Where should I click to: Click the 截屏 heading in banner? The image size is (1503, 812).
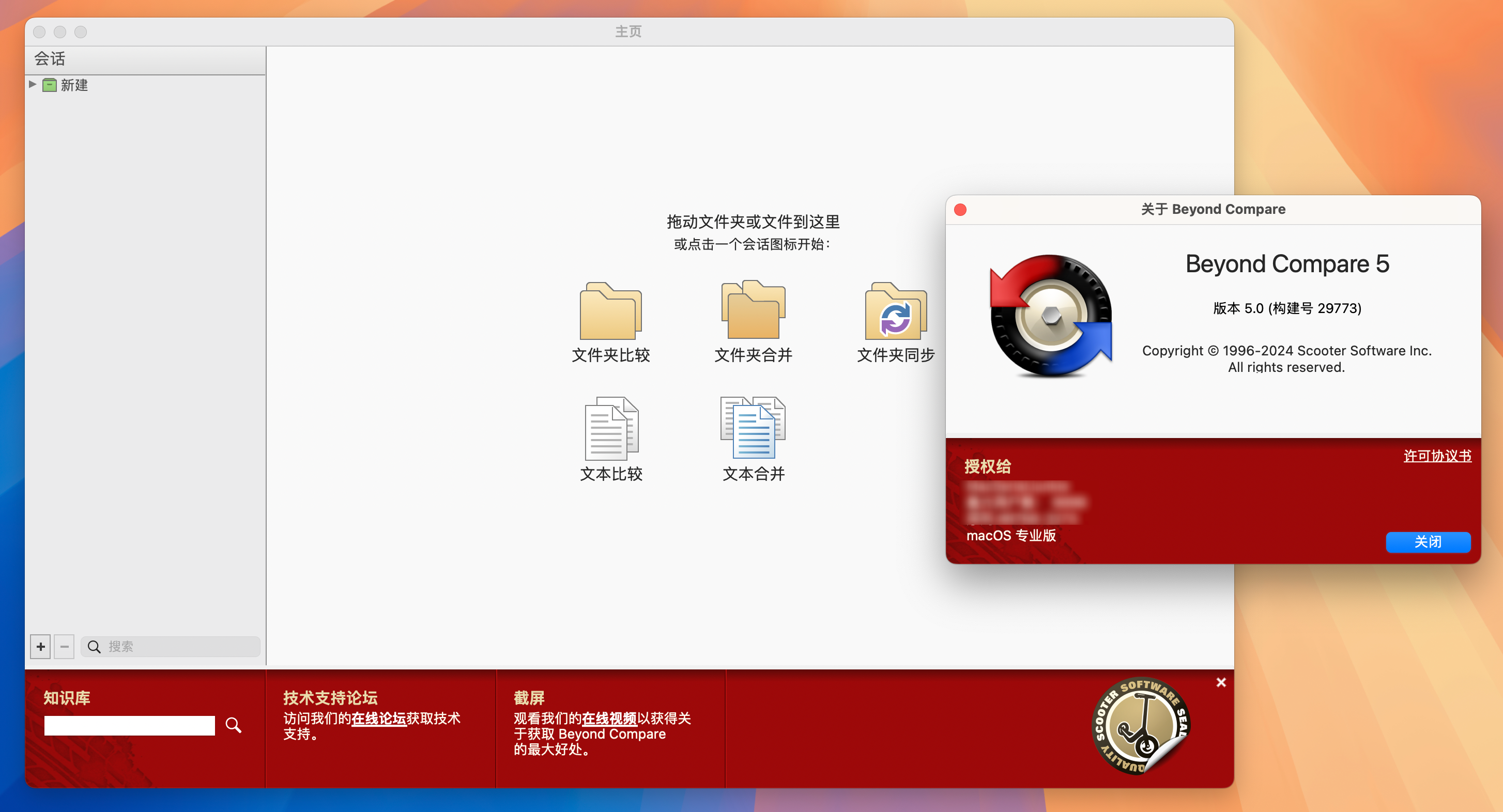[529, 698]
